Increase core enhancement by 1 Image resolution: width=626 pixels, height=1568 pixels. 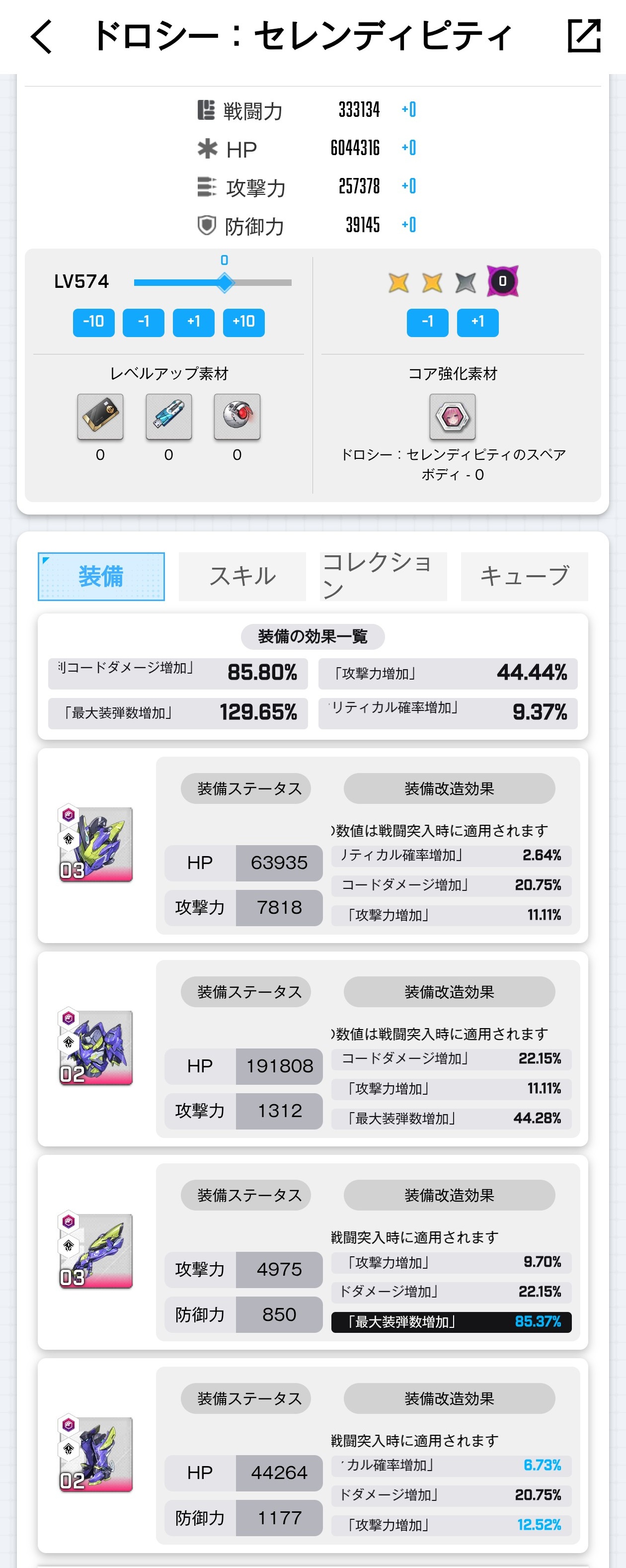(x=477, y=322)
